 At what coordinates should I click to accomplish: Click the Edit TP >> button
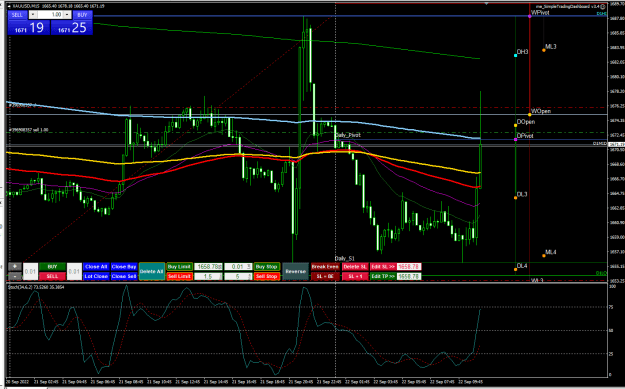coord(383,276)
